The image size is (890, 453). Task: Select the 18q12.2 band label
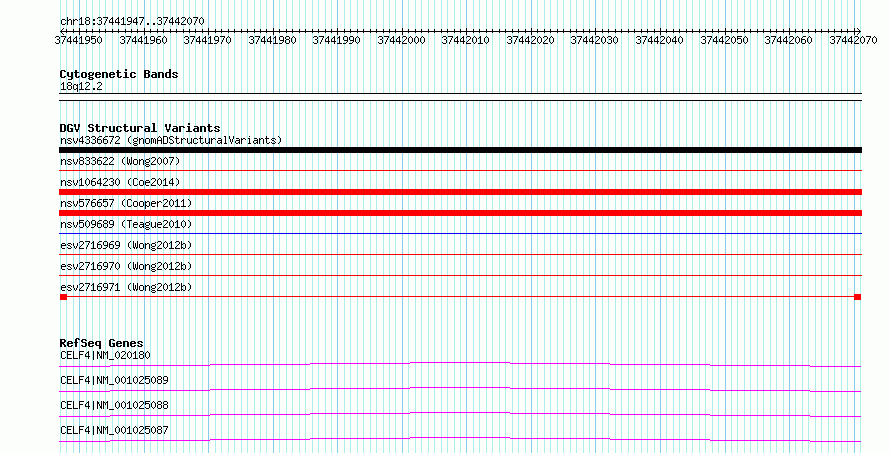(81, 86)
